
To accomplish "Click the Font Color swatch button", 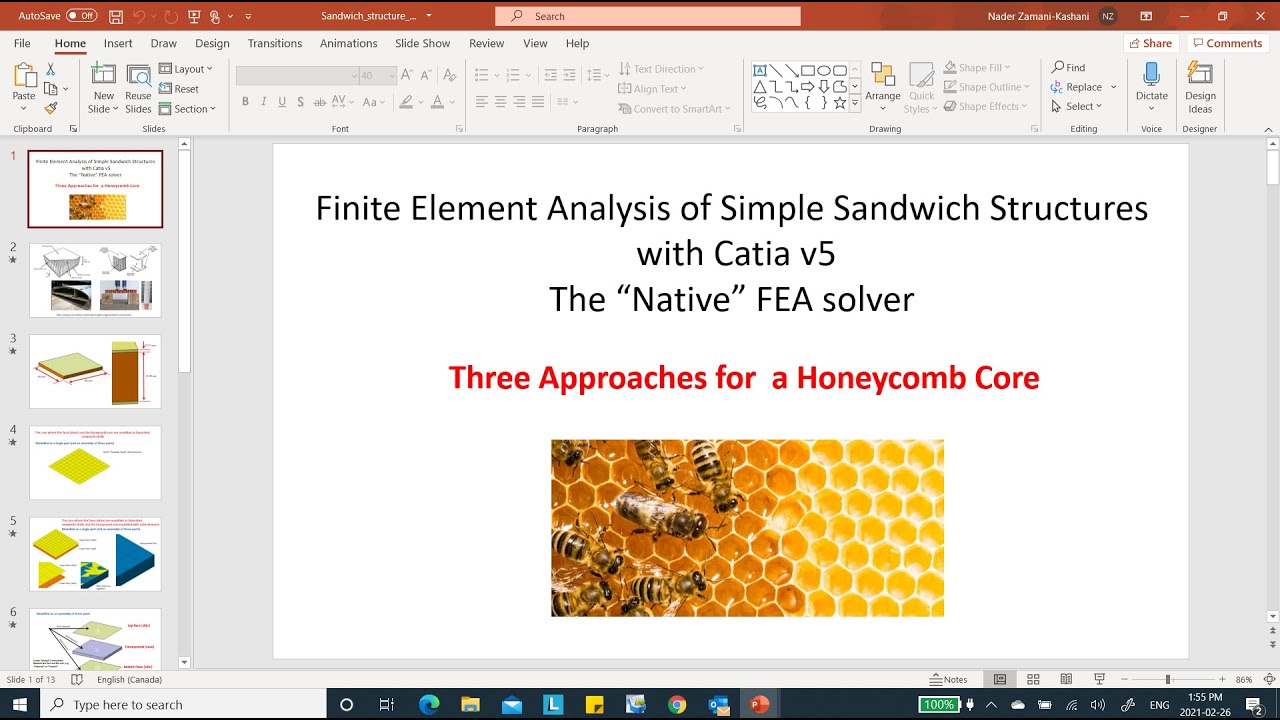I will pos(437,102).
